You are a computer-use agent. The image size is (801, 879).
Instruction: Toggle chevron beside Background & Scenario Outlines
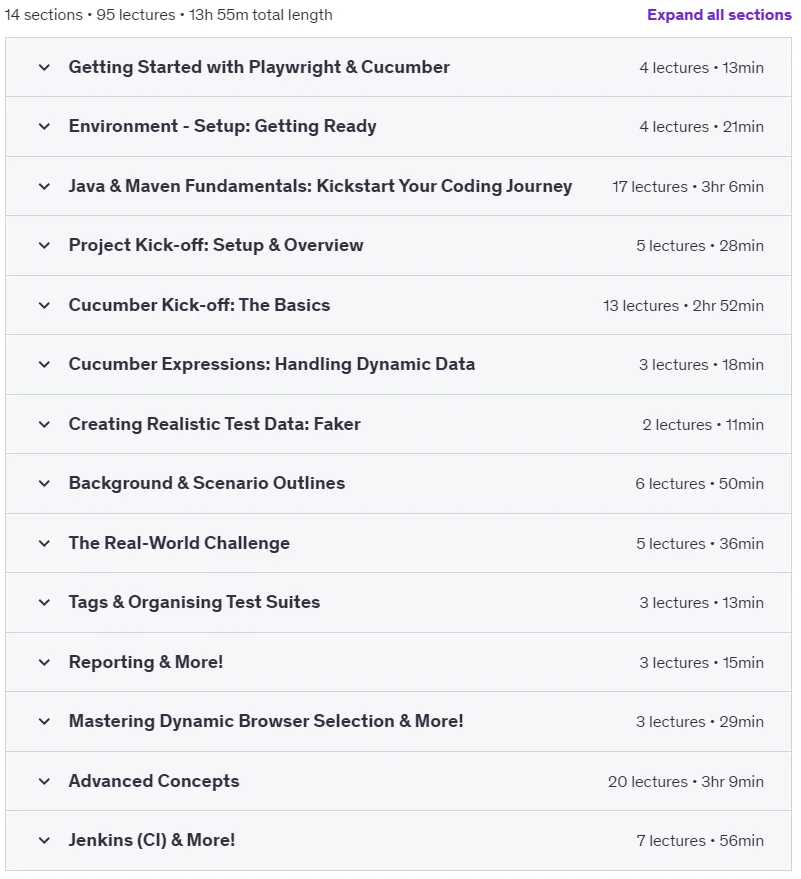[x=44, y=483]
